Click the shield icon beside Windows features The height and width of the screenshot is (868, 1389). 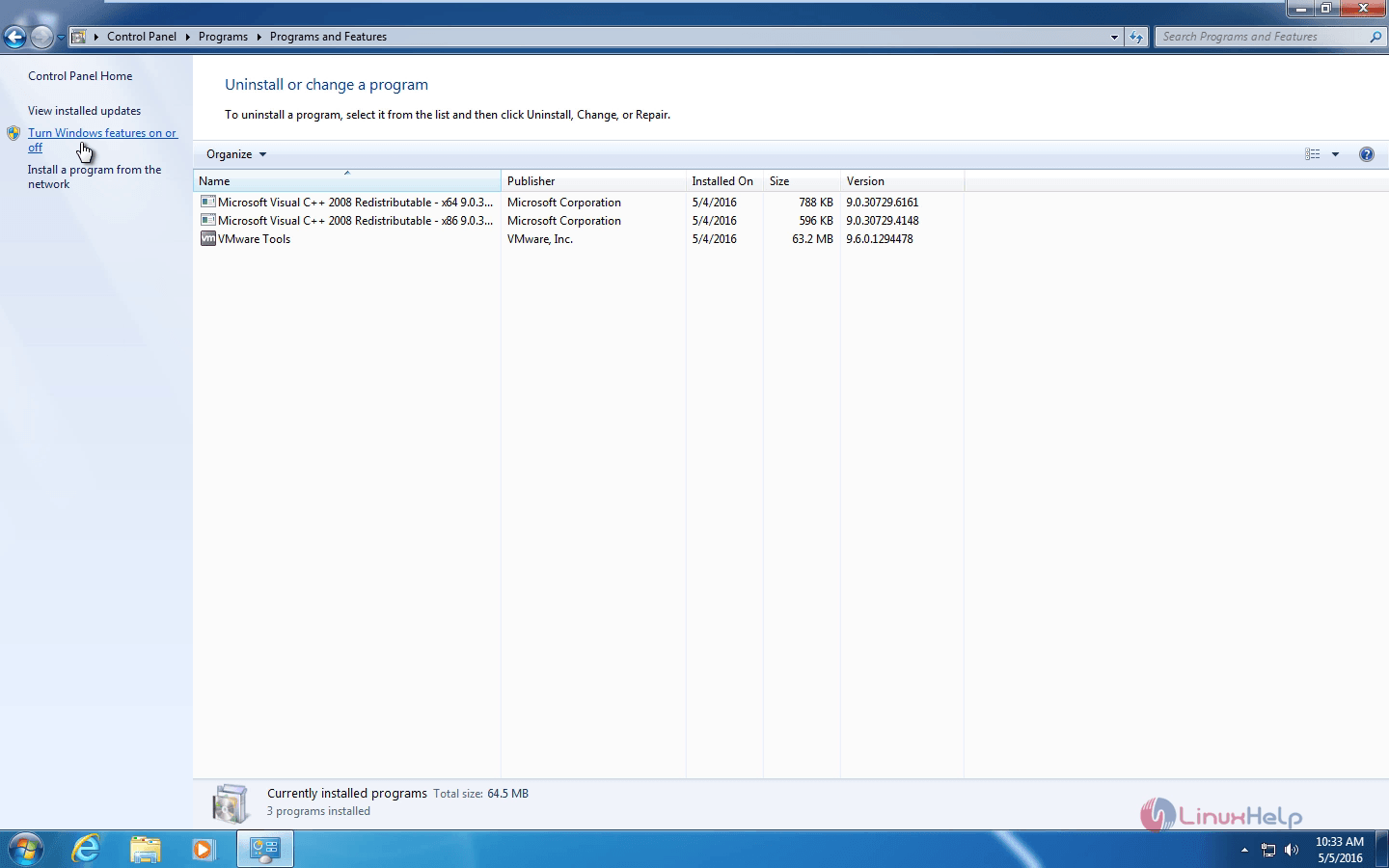(14, 133)
